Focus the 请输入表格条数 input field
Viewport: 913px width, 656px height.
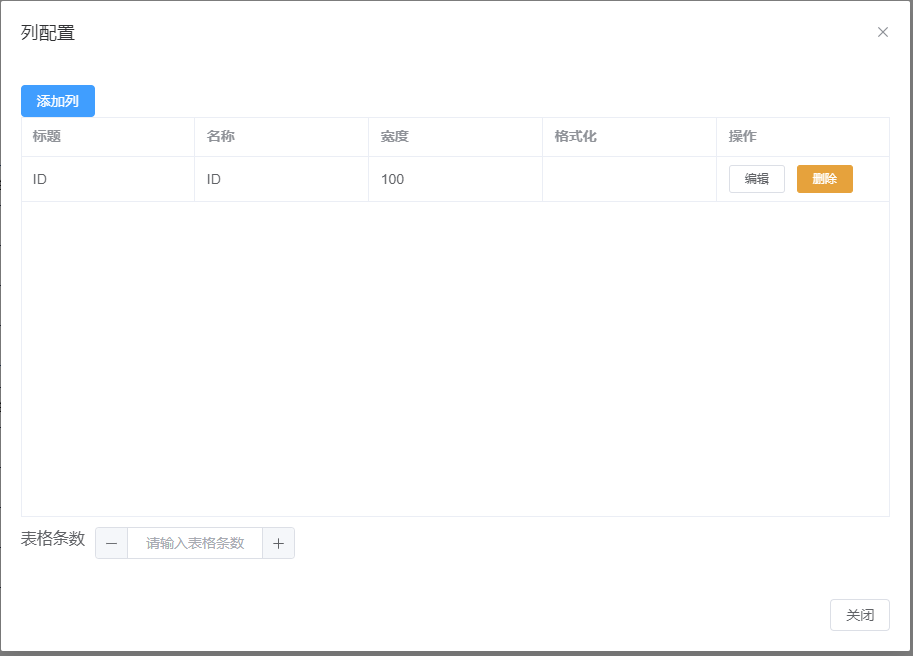click(195, 543)
